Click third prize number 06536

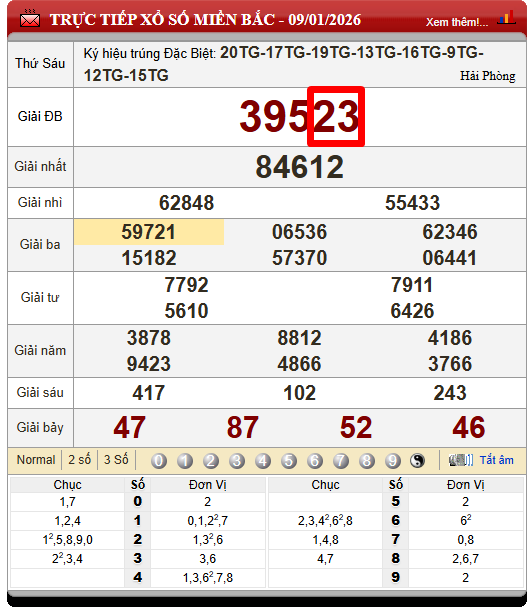(x=299, y=232)
